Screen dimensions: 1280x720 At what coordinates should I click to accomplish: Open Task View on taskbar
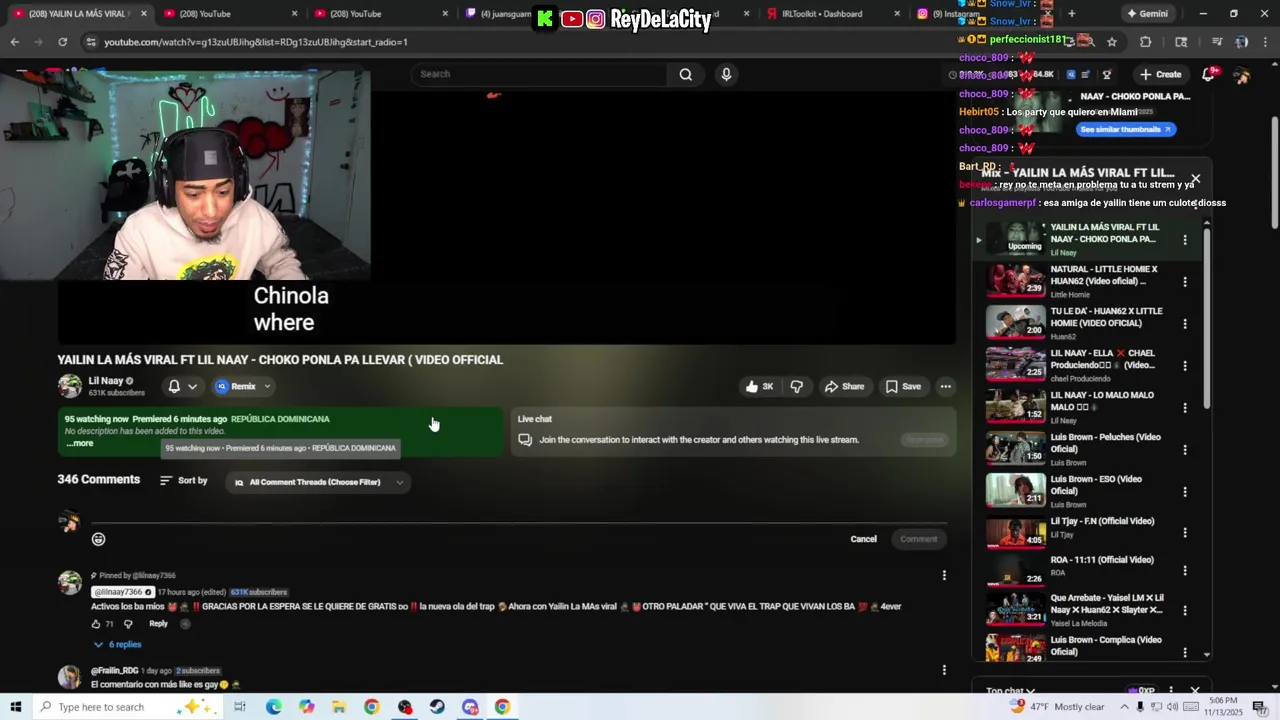[240, 707]
